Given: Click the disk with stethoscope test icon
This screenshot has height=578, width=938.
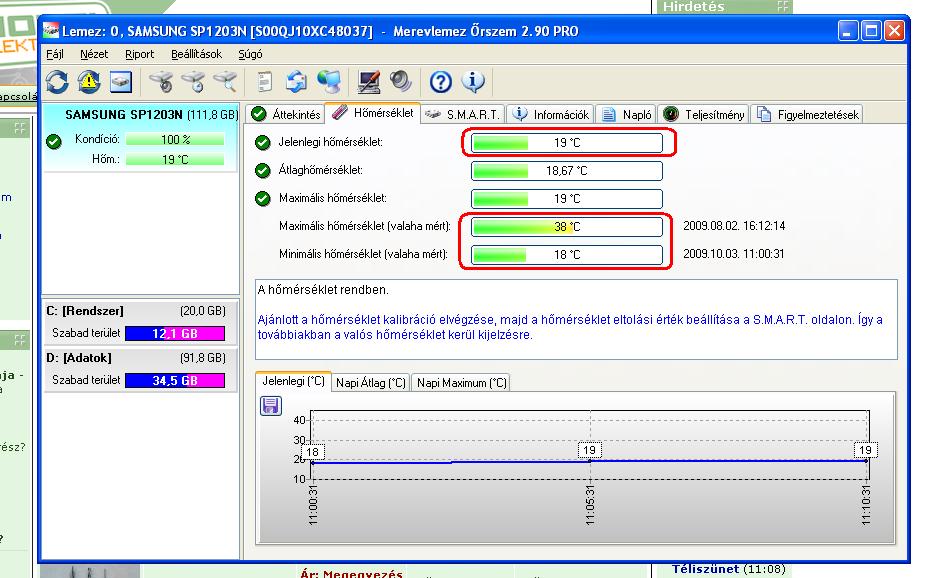Looking at the screenshot, I should (x=162, y=81).
